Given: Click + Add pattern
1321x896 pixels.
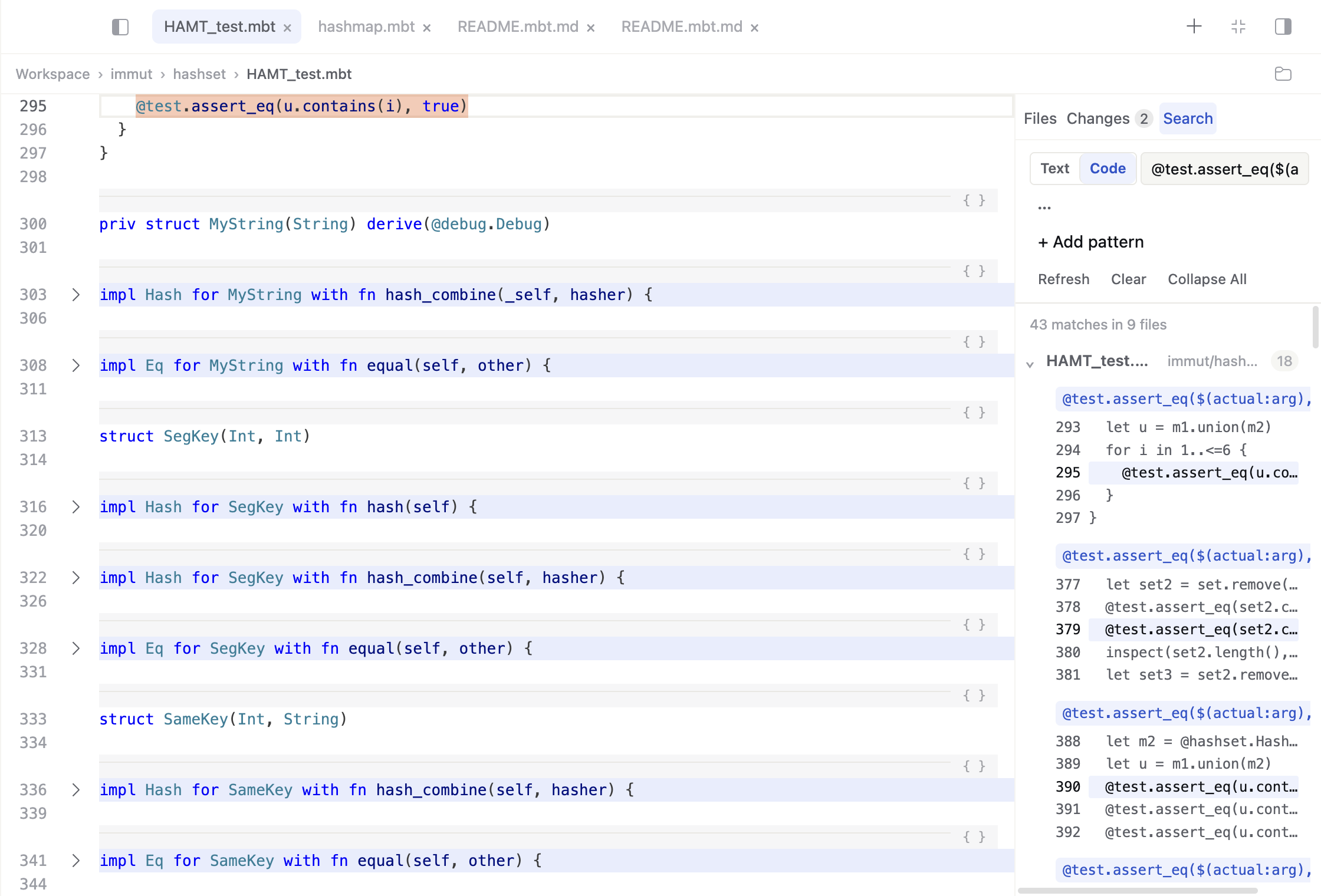Looking at the screenshot, I should (x=1090, y=242).
